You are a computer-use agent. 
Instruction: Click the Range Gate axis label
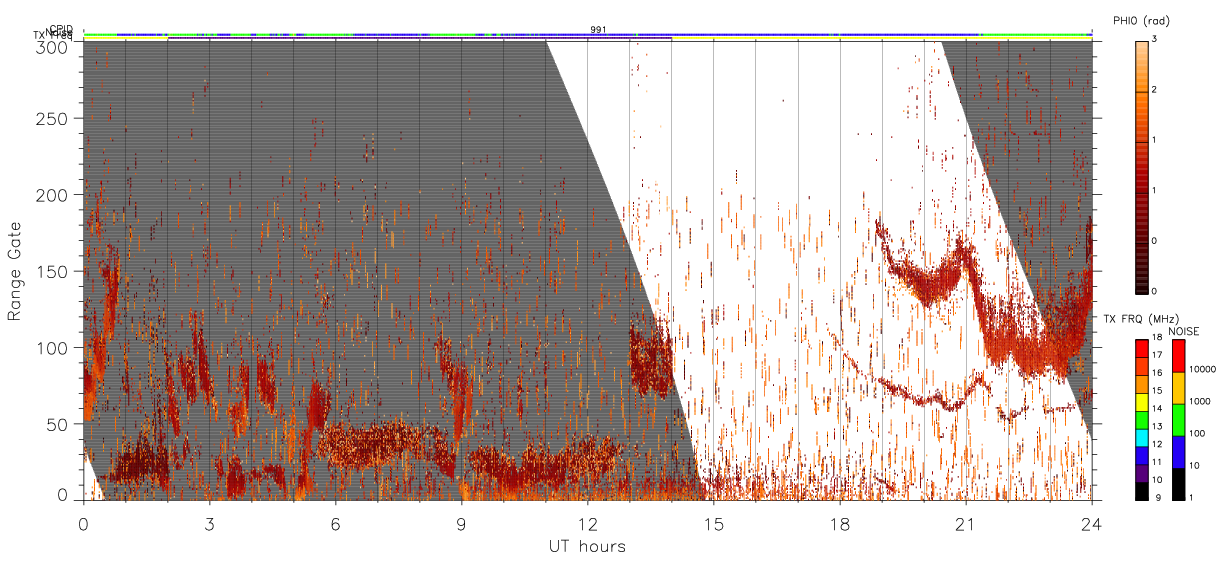(15, 271)
